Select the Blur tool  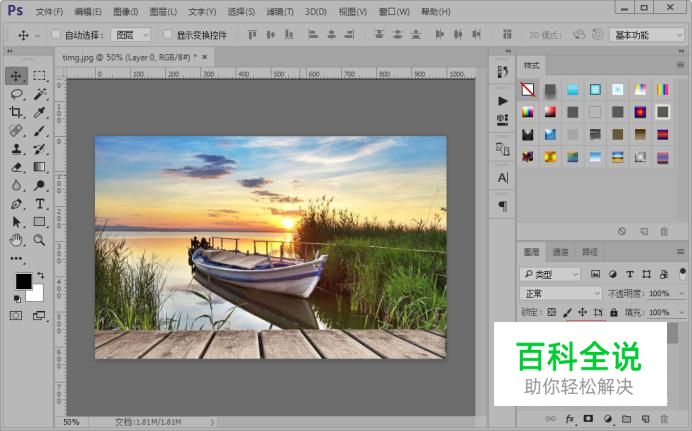click(x=16, y=185)
